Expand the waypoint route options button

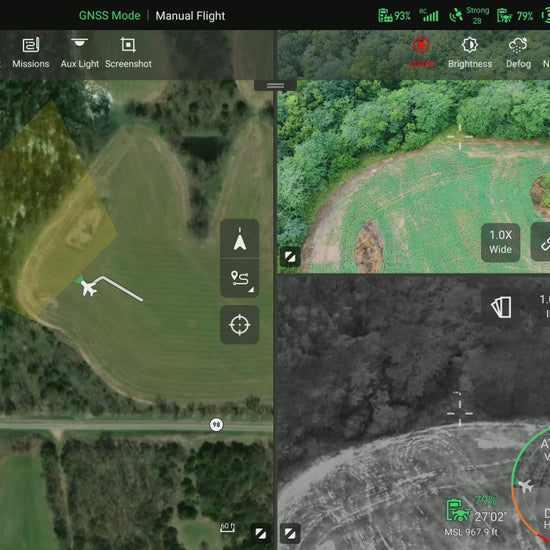pyautogui.click(x=240, y=279)
